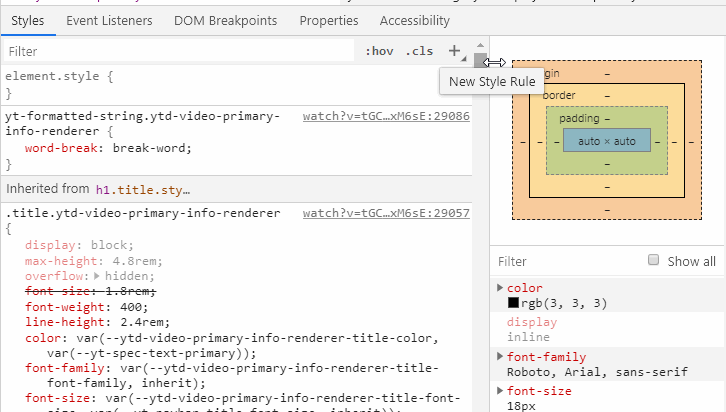Click the scrollbar up arrow in styles pane
Viewport: 726px width, 412px height.
pyautogui.click(x=480, y=45)
